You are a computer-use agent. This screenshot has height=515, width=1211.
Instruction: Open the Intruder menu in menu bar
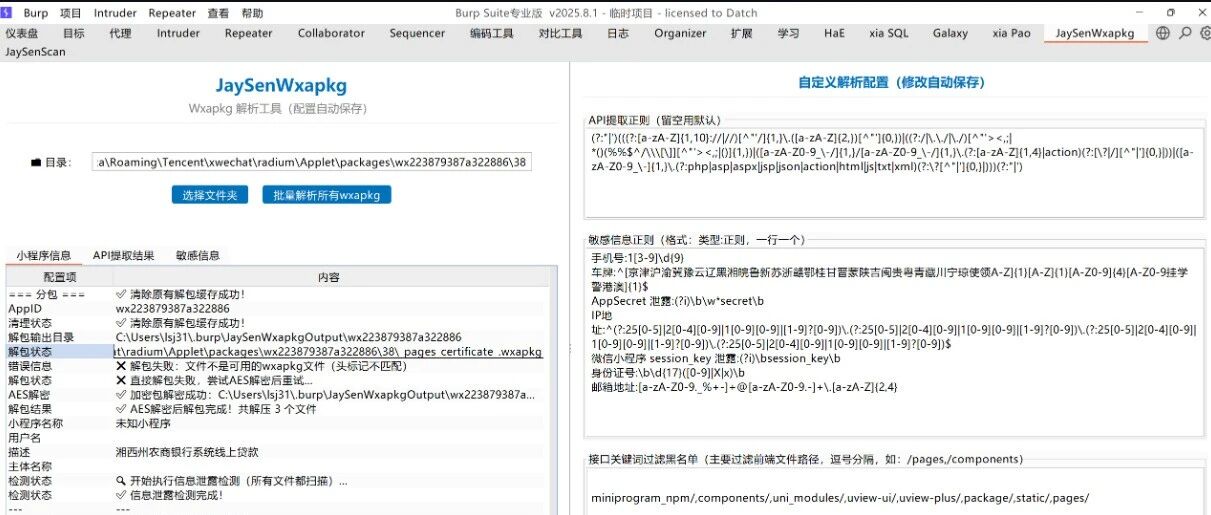pos(115,14)
